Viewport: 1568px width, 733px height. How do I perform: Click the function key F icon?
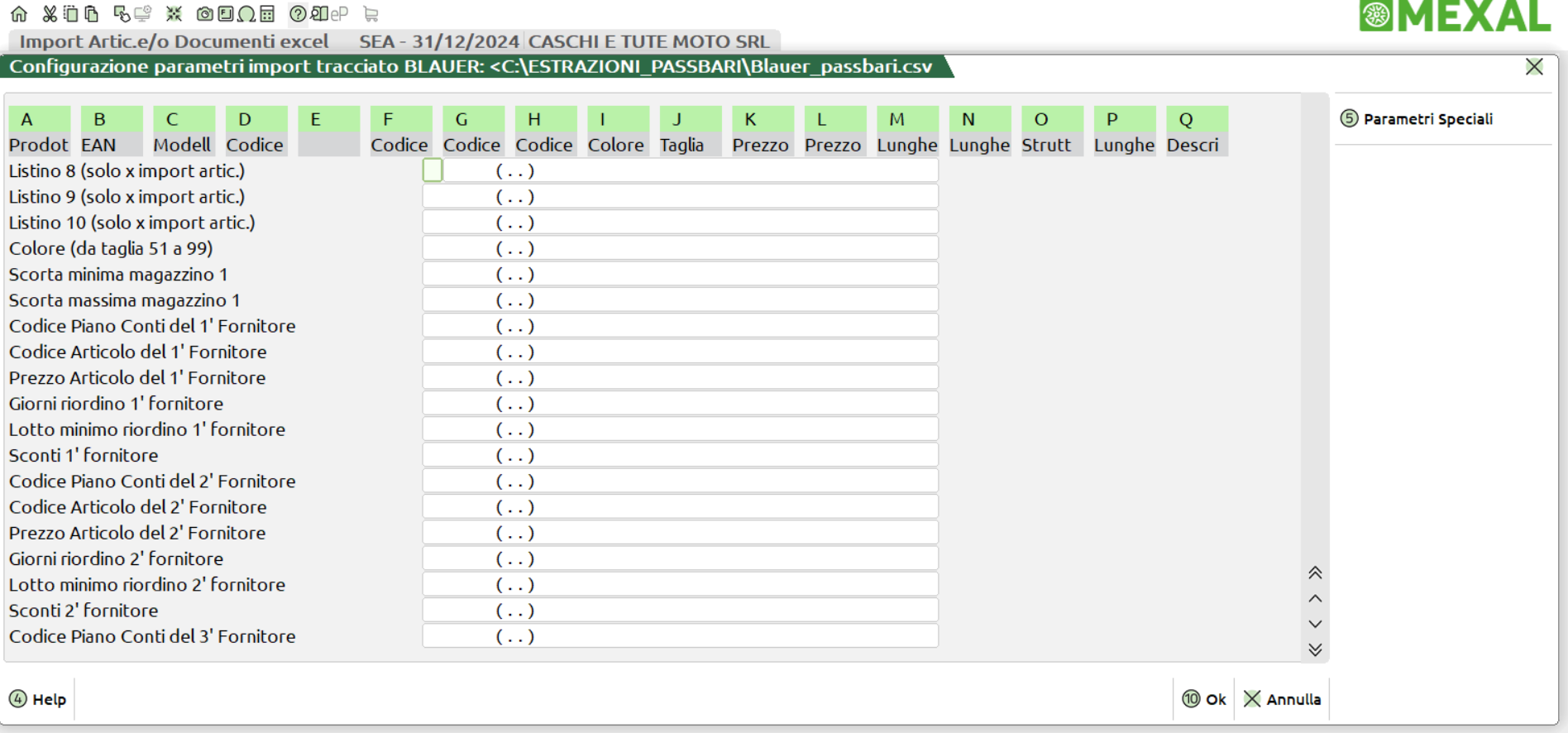point(225,14)
